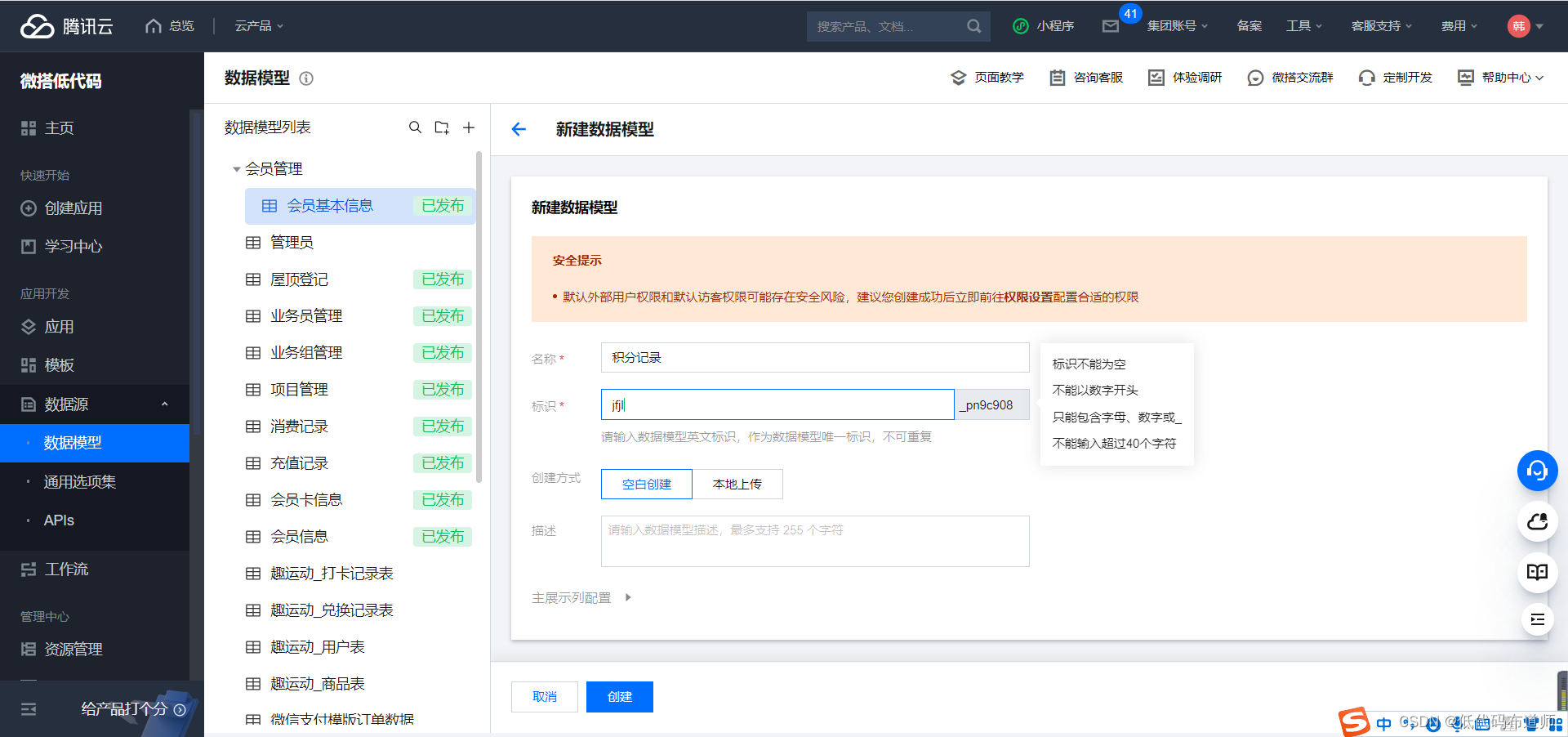Collapse the 会员管理 tree group

(237, 169)
